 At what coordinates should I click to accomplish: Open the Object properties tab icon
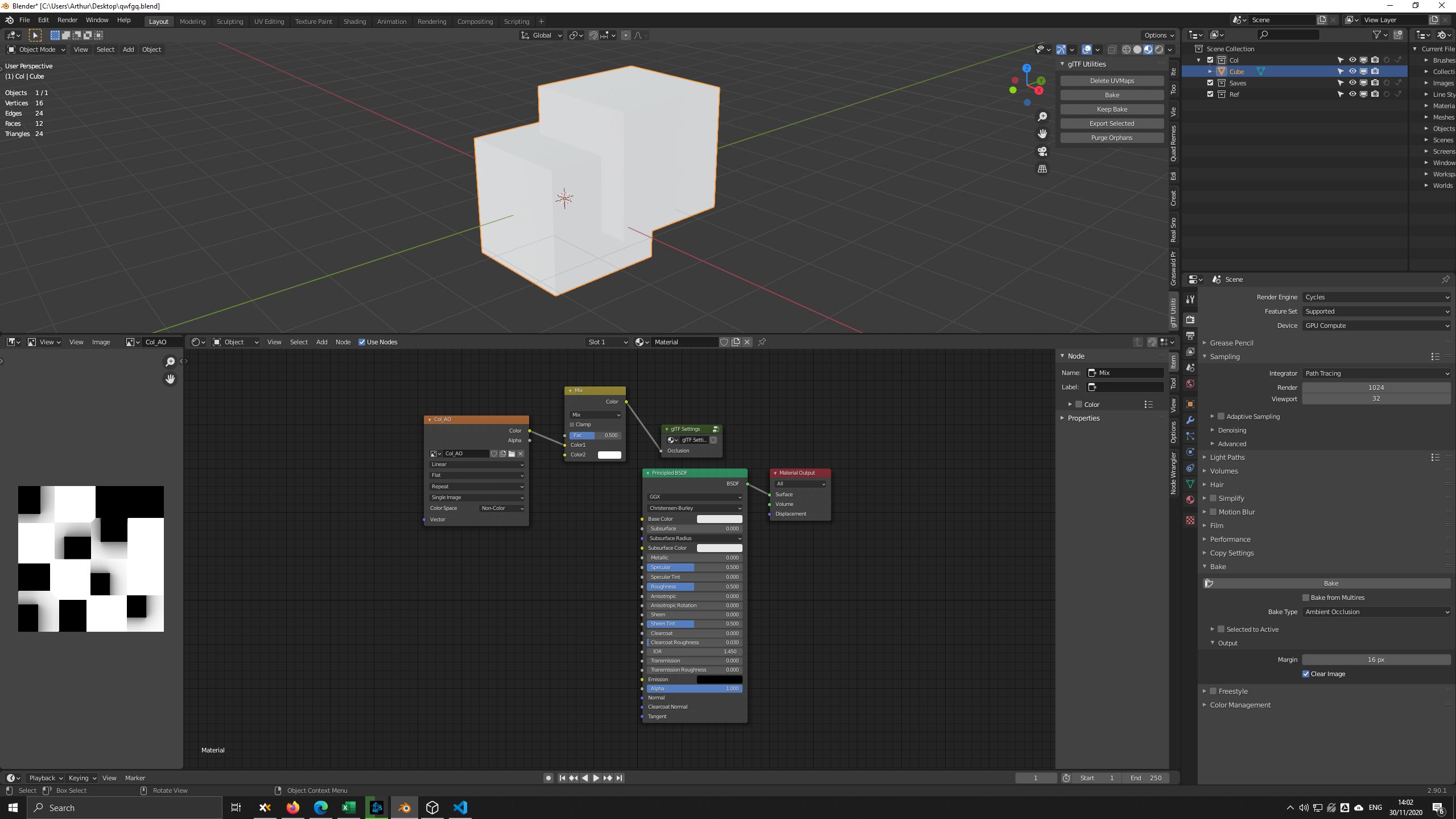click(x=1190, y=404)
